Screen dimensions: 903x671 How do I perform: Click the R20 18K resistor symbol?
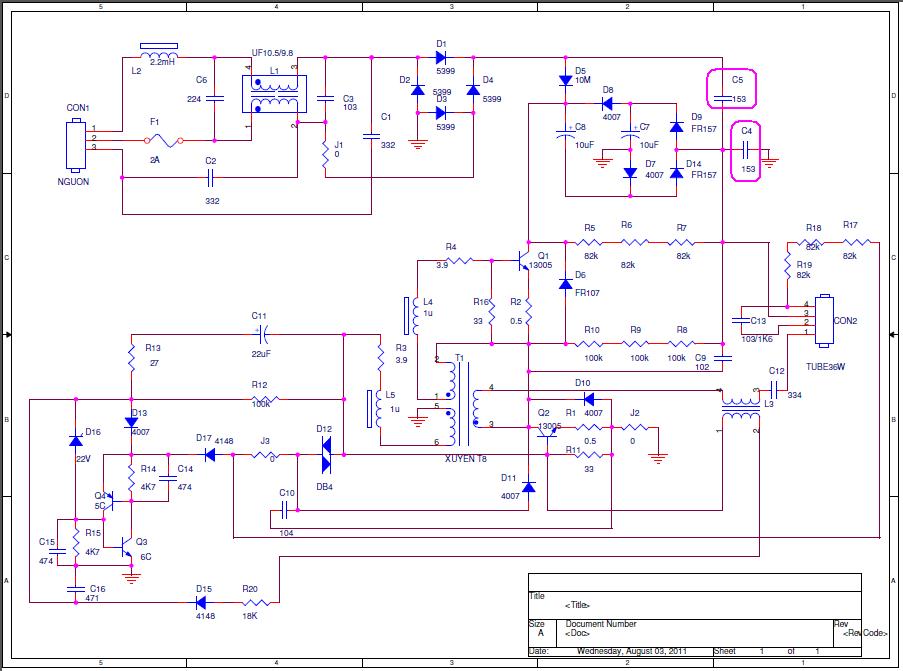click(x=256, y=602)
